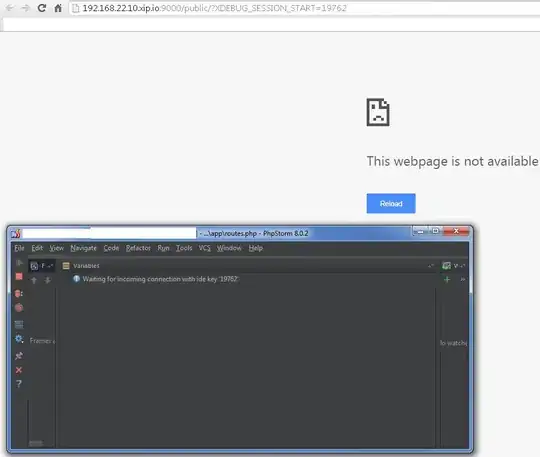
Task: Click the browser back arrow
Action: pos(10,8)
